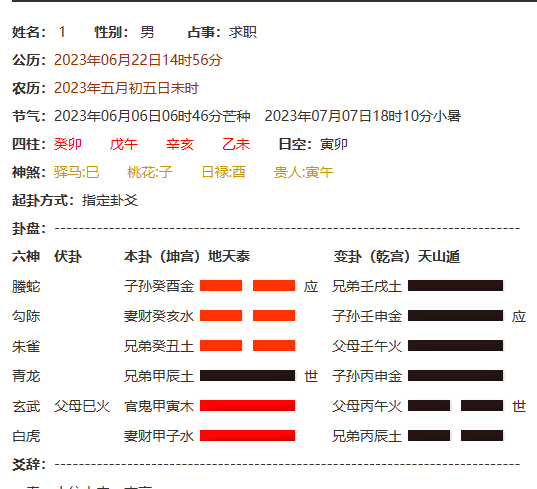Select the 日禄:酉 shensha entry
This screenshot has width=537, height=489.
coord(223,173)
